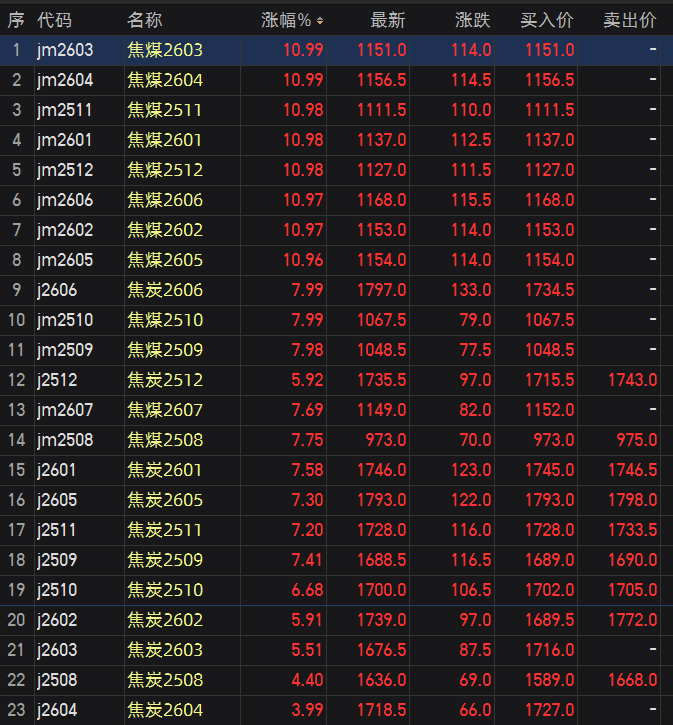
Task: Click the 序 column header
Action: click(16, 20)
